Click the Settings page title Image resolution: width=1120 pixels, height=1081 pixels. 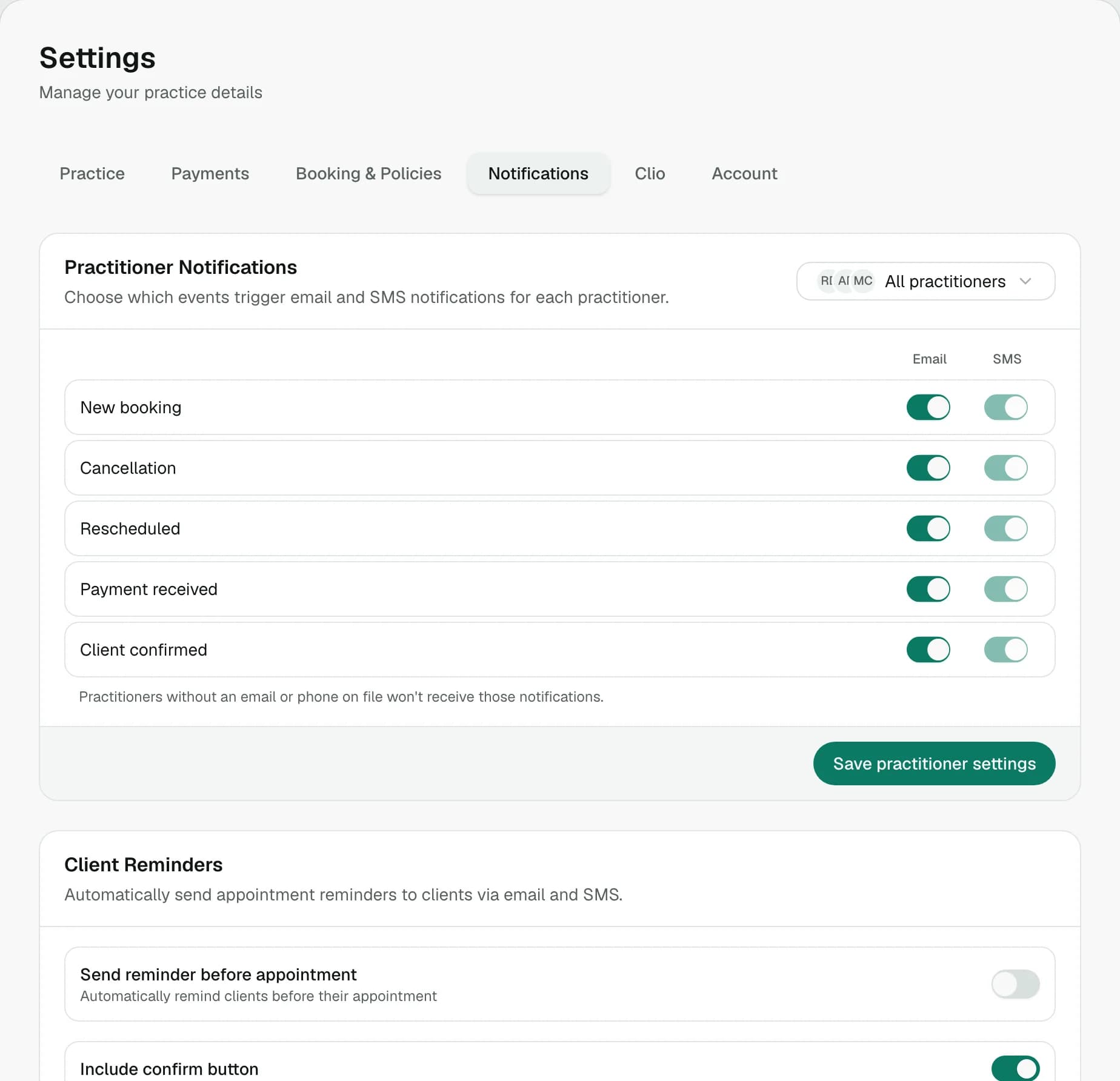tap(98, 58)
